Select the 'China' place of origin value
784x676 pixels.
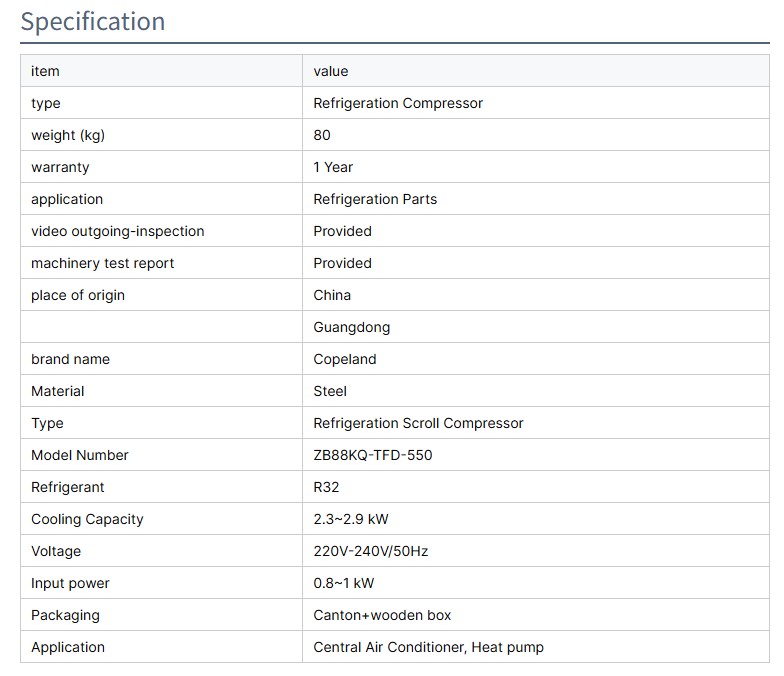coord(332,295)
